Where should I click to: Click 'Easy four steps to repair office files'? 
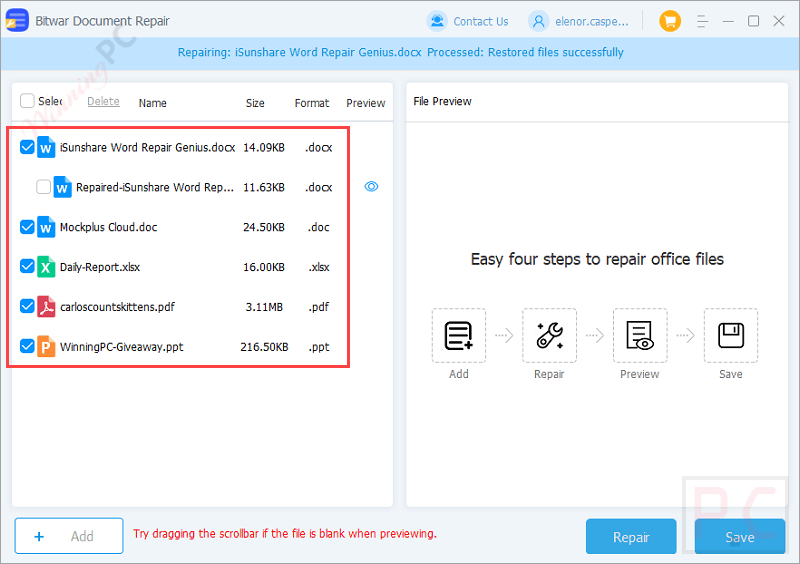(x=597, y=259)
